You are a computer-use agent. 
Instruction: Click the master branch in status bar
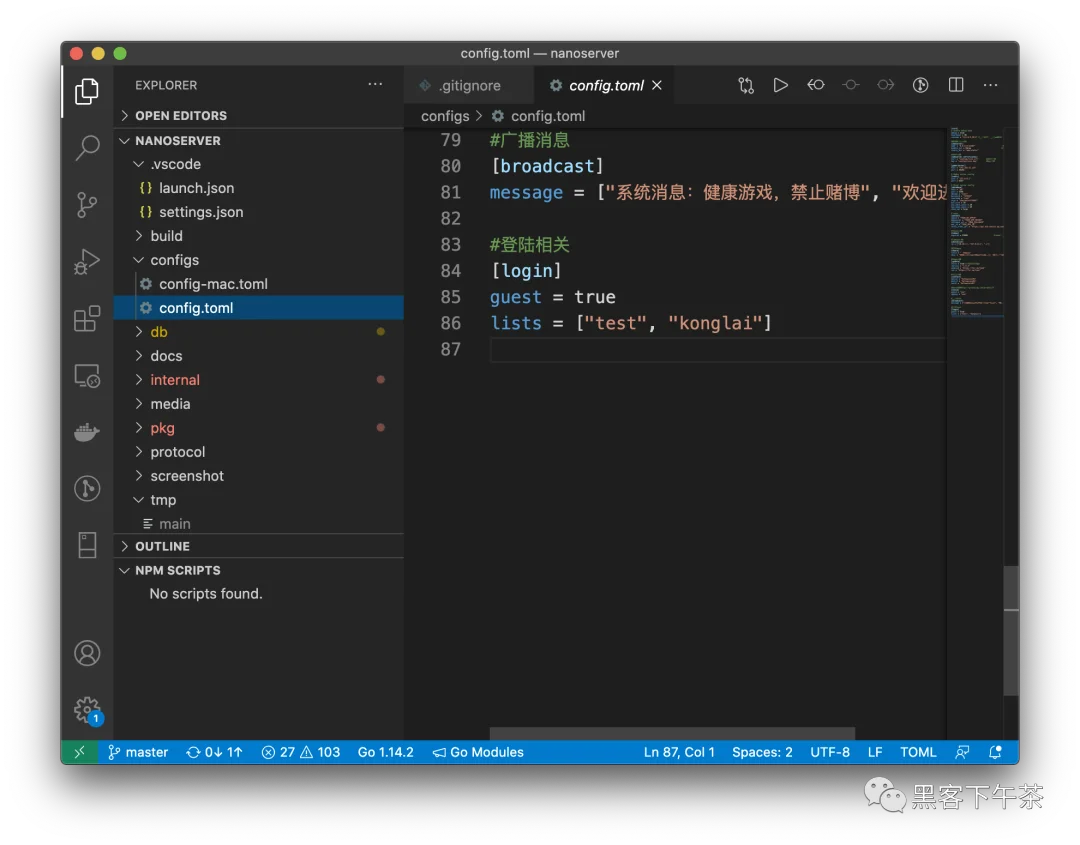coord(138,752)
